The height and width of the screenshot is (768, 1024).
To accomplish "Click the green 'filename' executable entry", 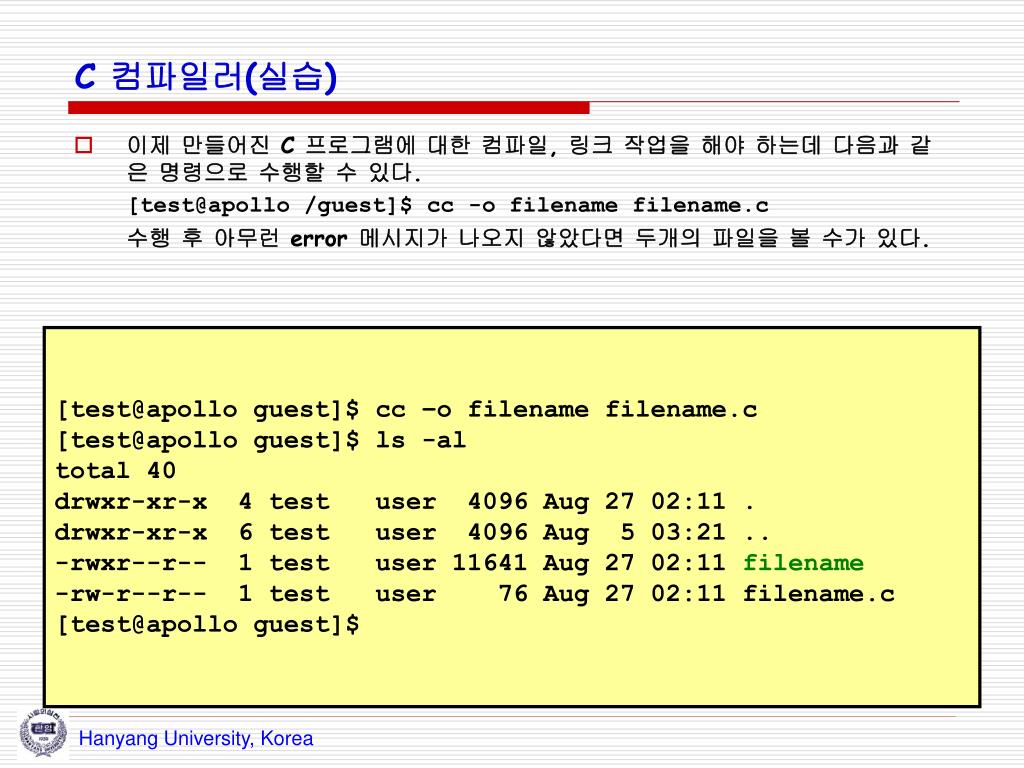I will pyautogui.click(x=803, y=563).
